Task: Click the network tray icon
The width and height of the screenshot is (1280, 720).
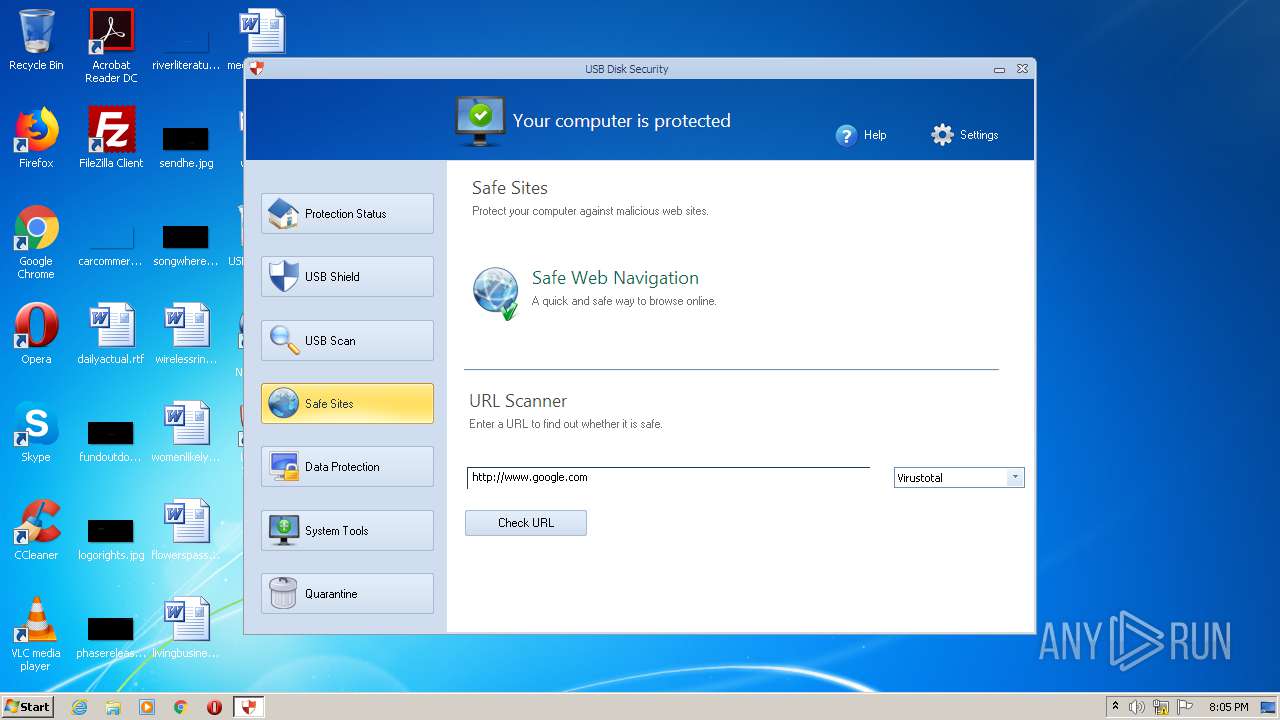Action: [1161, 707]
